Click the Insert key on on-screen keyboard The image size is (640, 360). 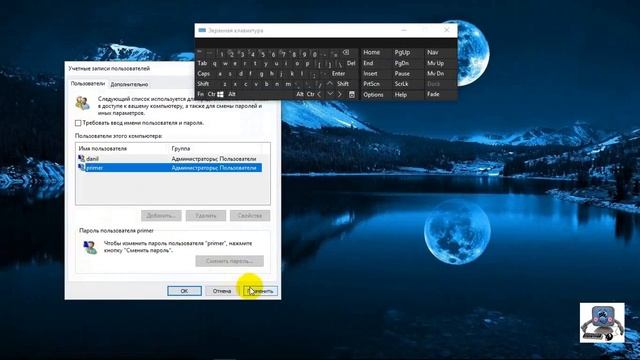click(x=370, y=73)
